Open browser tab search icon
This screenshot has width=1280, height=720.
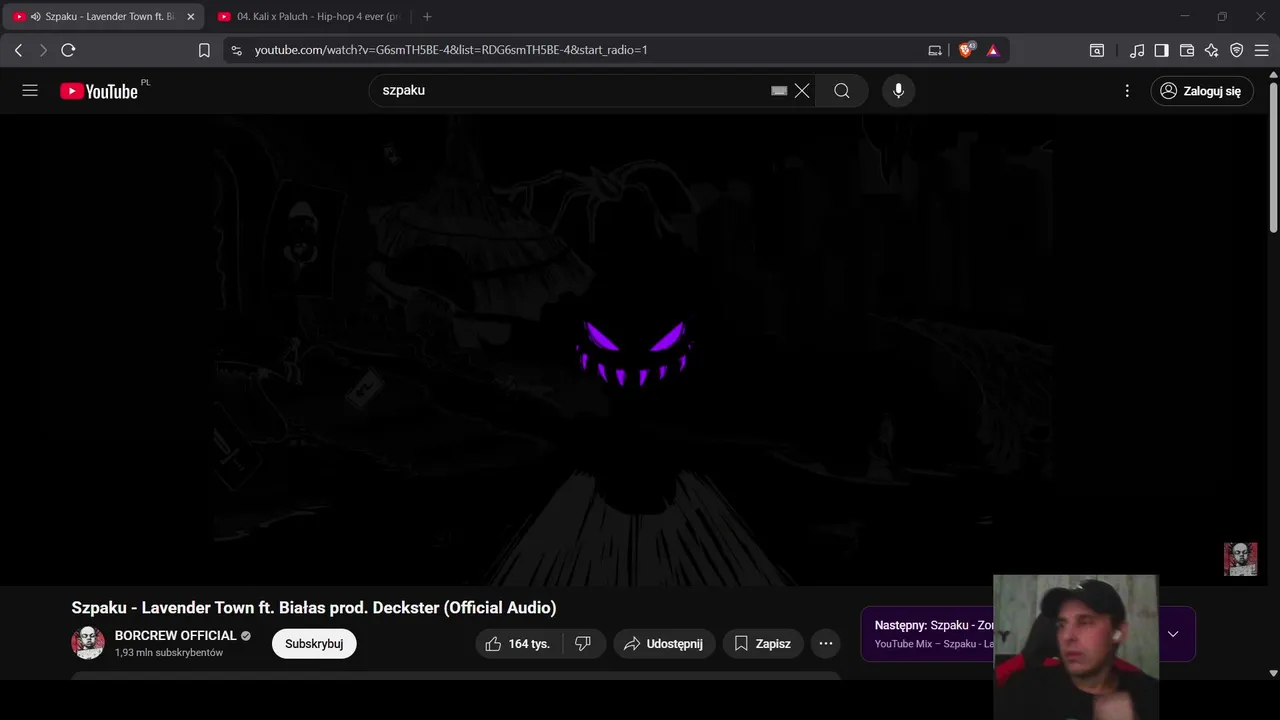click(1097, 50)
